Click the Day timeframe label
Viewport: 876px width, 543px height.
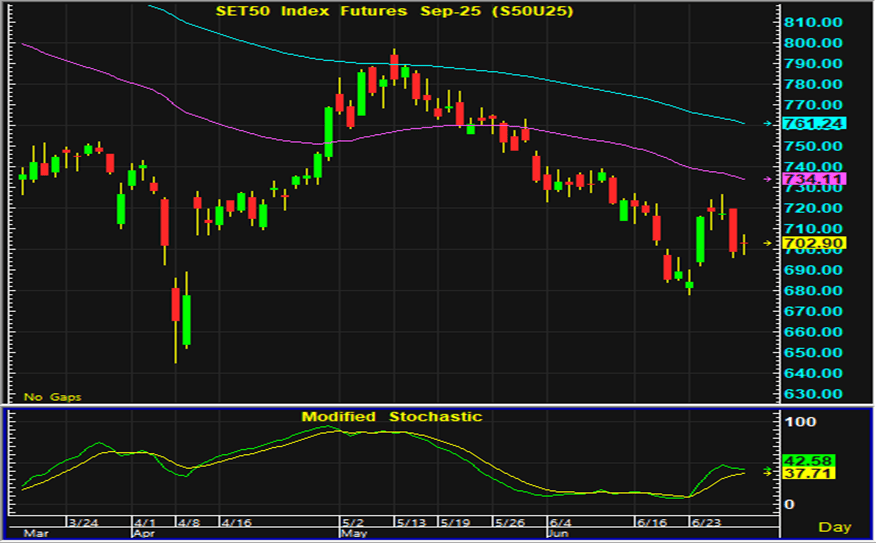[x=834, y=526]
